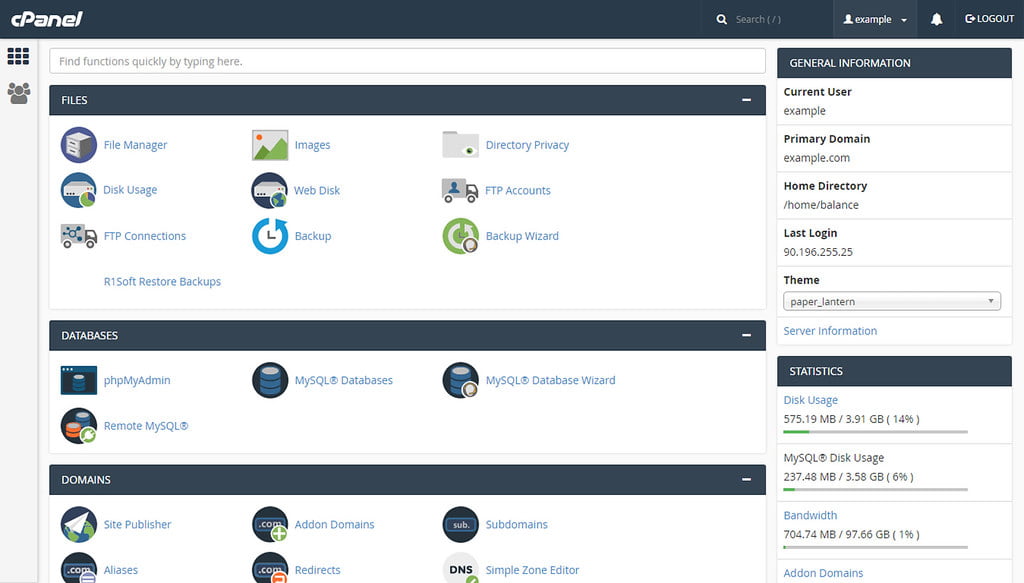
Task: Open Site Publisher
Action: click(79, 524)
